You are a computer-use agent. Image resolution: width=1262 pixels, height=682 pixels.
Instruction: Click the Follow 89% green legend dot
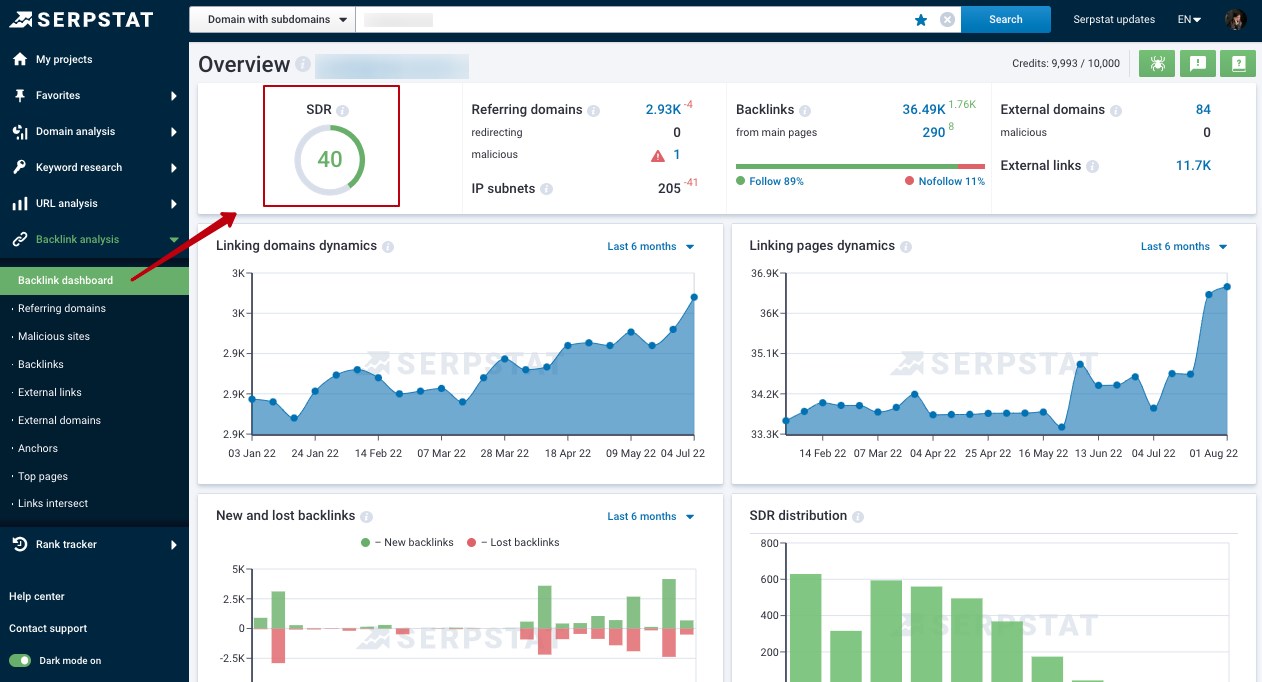point(740,181)
